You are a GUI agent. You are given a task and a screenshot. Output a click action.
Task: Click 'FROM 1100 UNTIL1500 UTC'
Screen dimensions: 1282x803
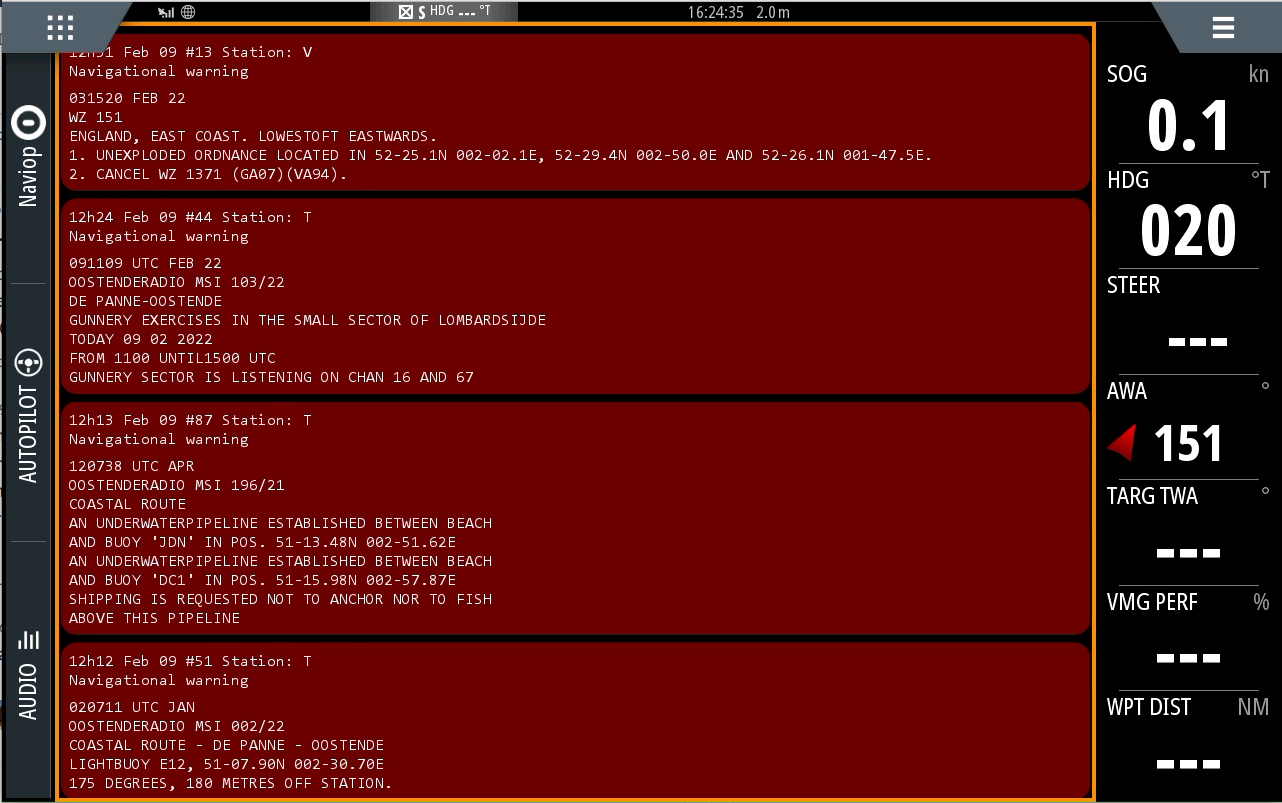coord(173,358)
